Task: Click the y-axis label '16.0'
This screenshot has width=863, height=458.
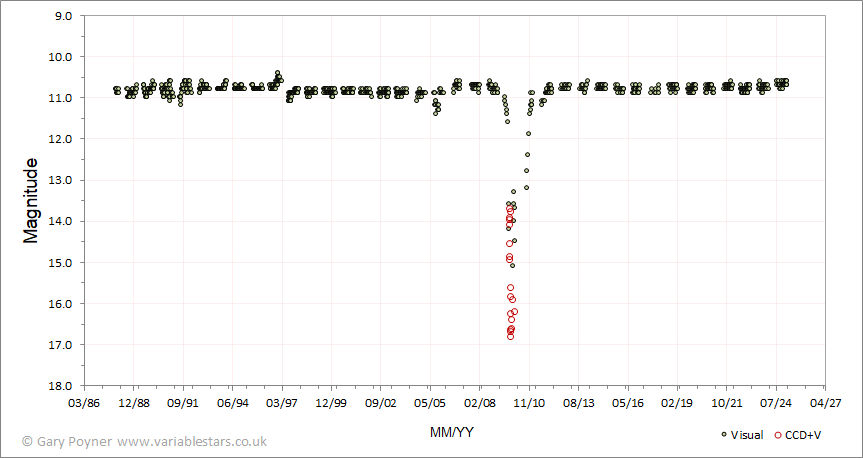Action: coord(63,304)
